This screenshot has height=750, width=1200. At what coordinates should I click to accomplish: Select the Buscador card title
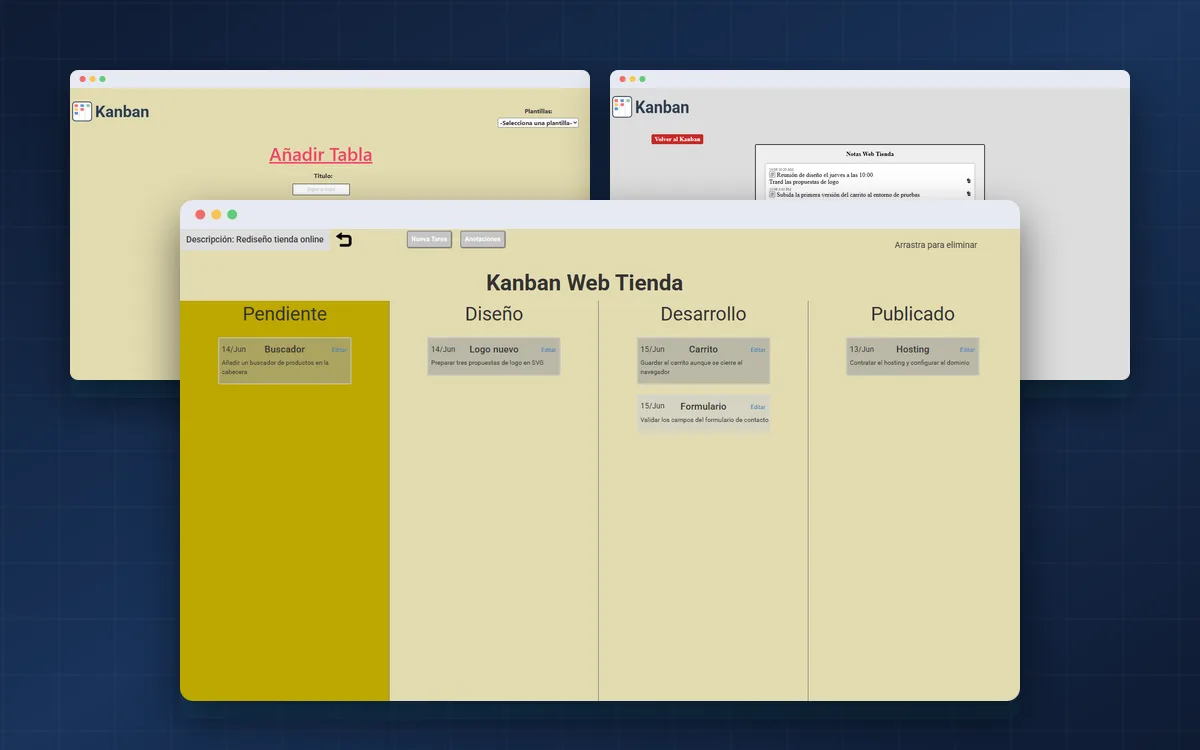pyautogui.click(x=285, y=349)
